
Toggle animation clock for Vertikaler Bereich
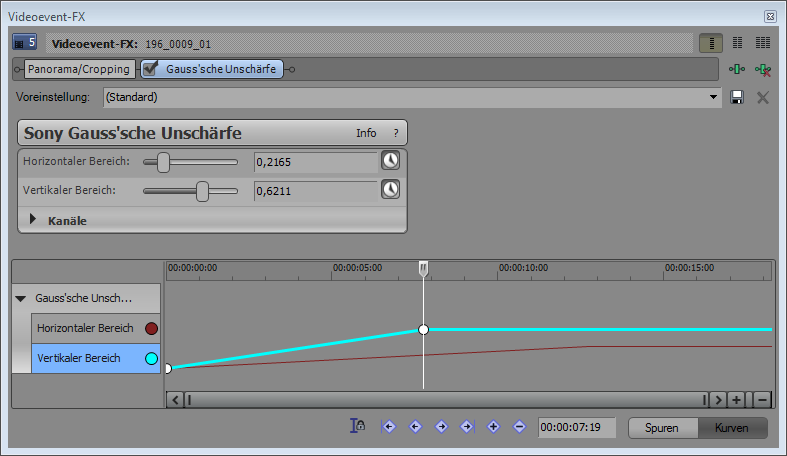click(390, 189)
